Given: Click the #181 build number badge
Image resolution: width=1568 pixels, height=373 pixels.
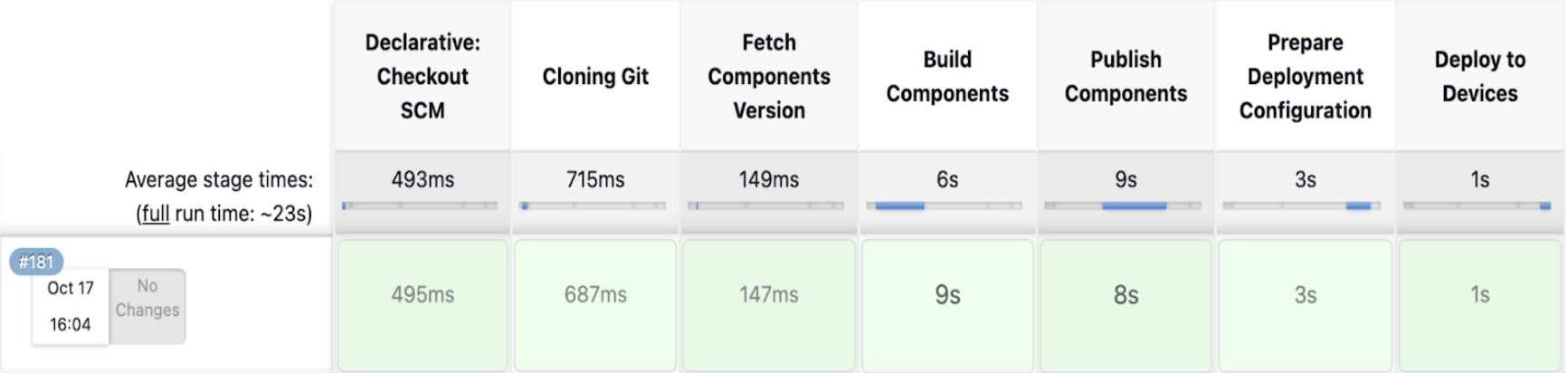Looking at the screenshot, I should click(x=36, y=262).
